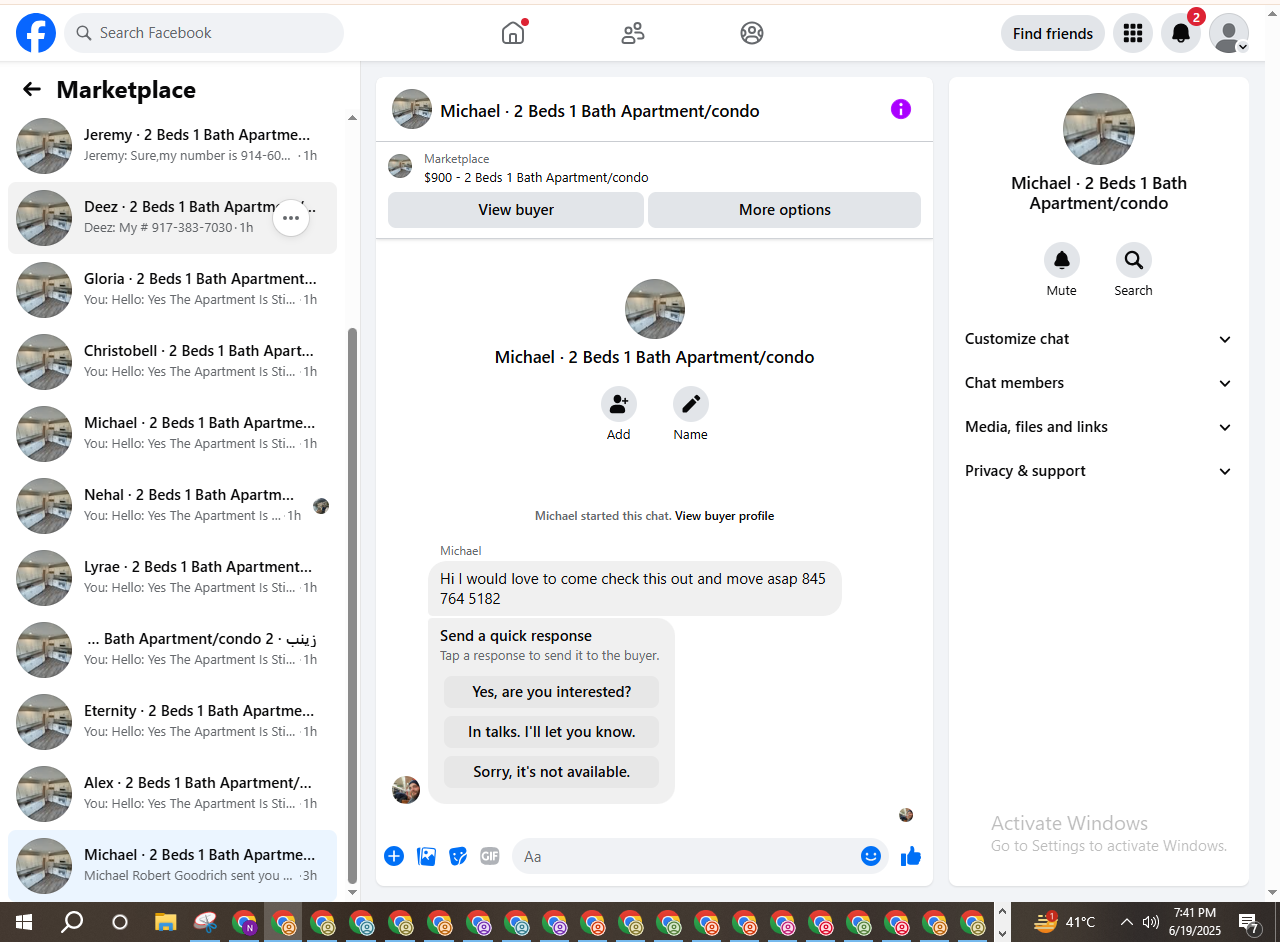
Task: Expand Customize chat section
Action: click(x=1099, y=339)
